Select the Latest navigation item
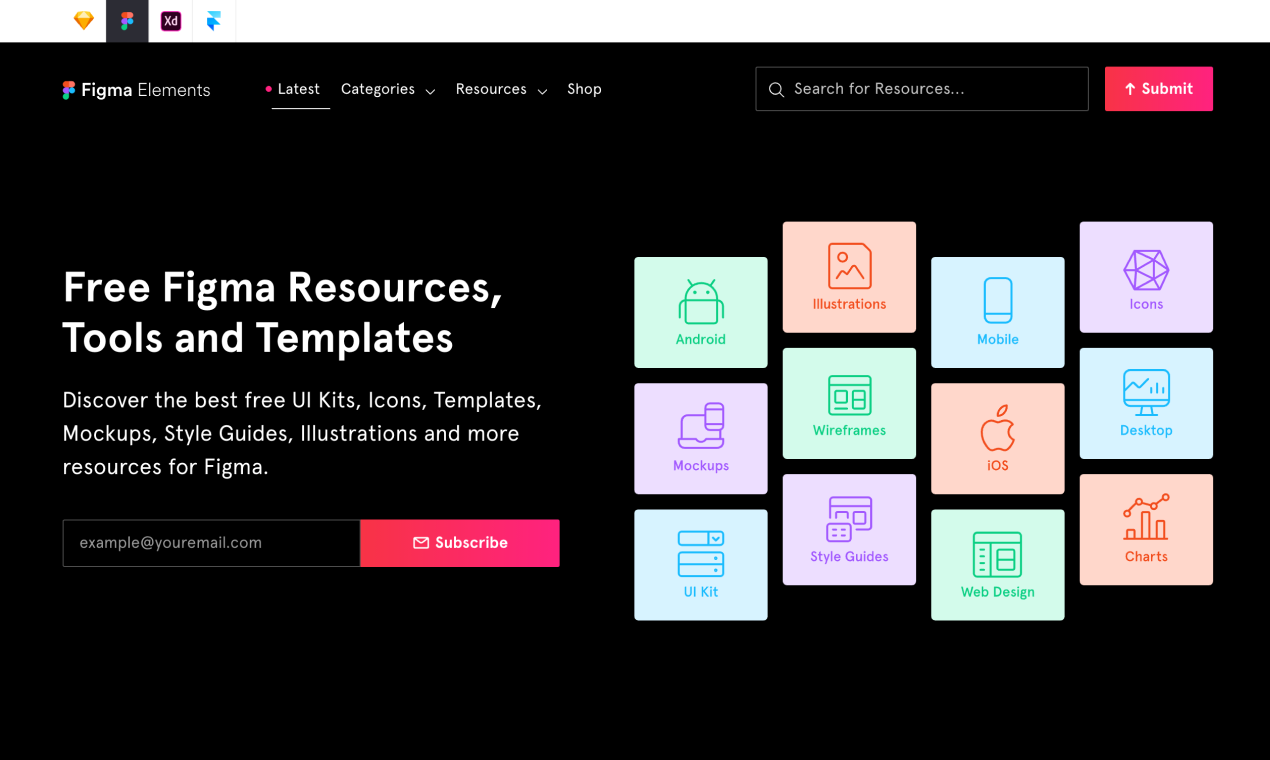 298,89
